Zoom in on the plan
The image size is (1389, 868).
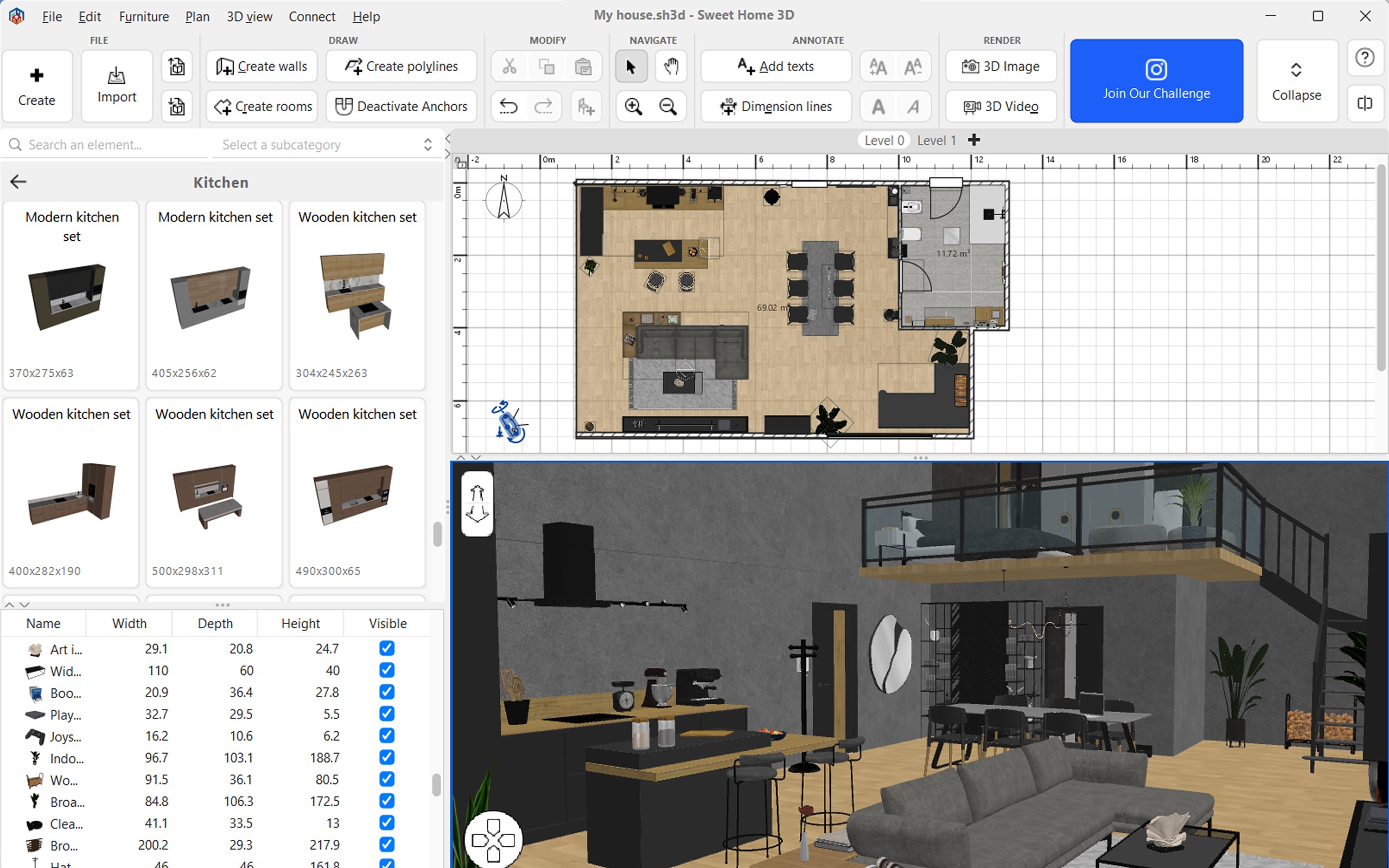click(633, 106)
